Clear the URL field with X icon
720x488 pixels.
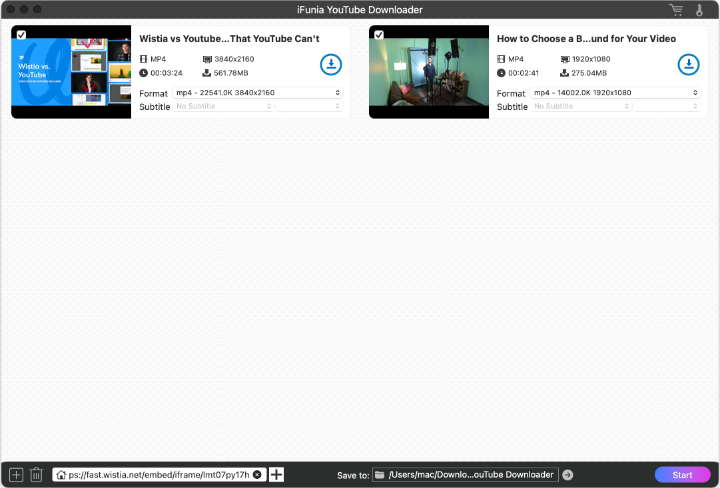(257, 474)
